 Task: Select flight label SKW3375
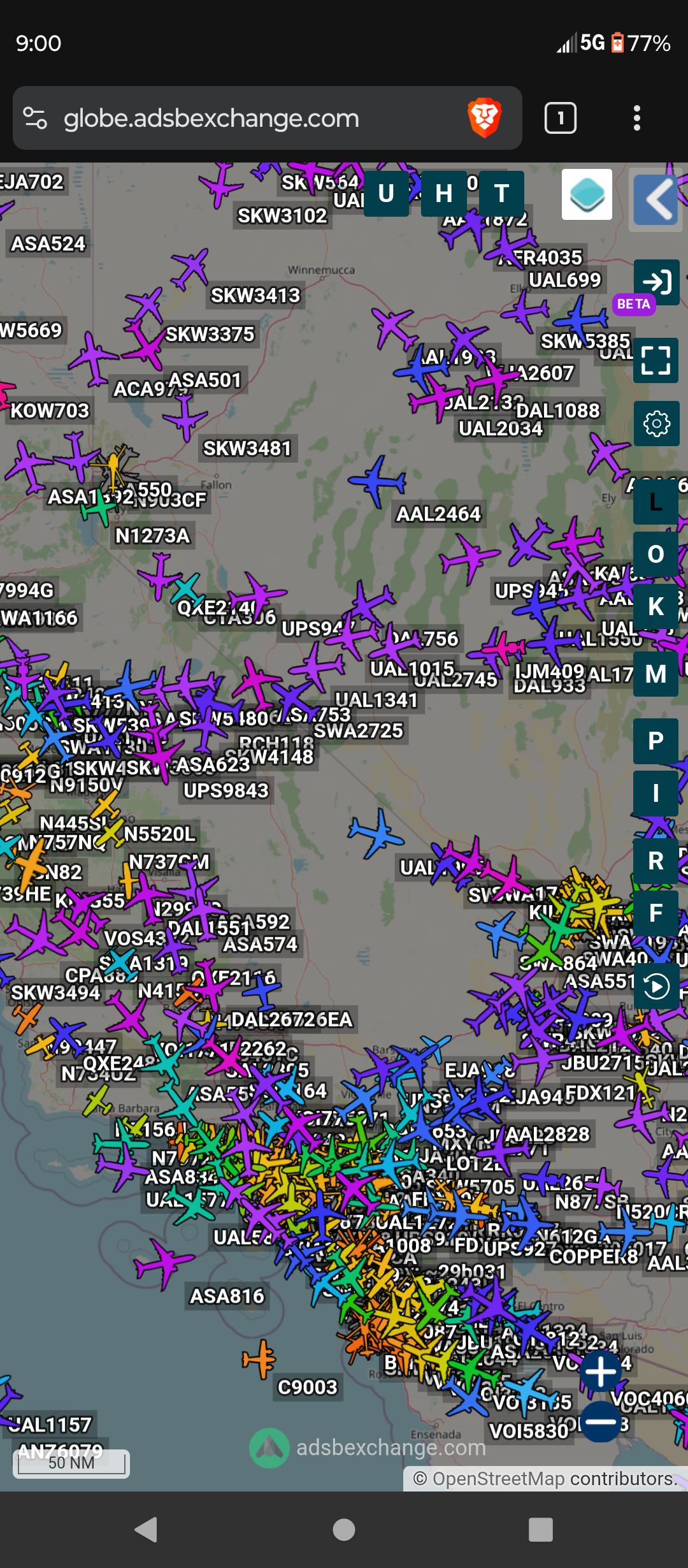tap(210, 334)
